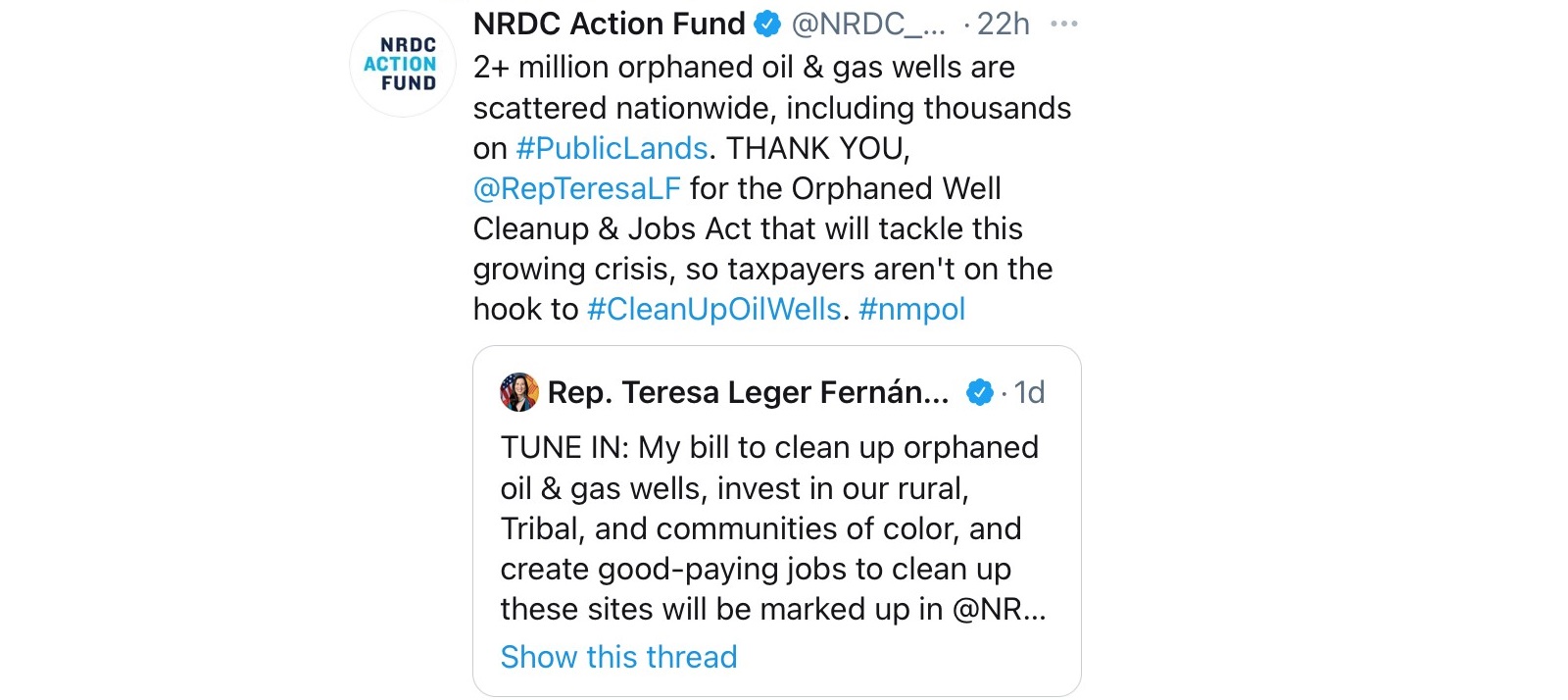Click the @NRDC_ handle
The height and width of the screenshot is (700, 1568).
tap(867, 25)
